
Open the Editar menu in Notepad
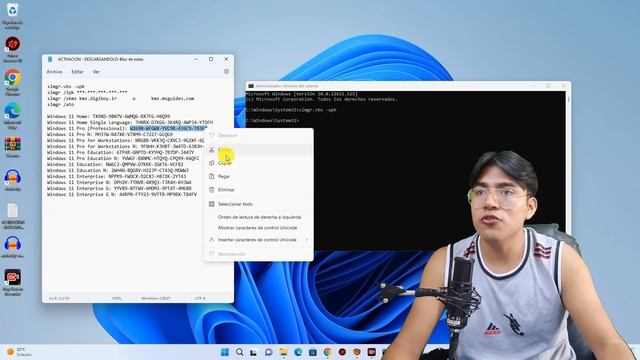pos(77,72)
